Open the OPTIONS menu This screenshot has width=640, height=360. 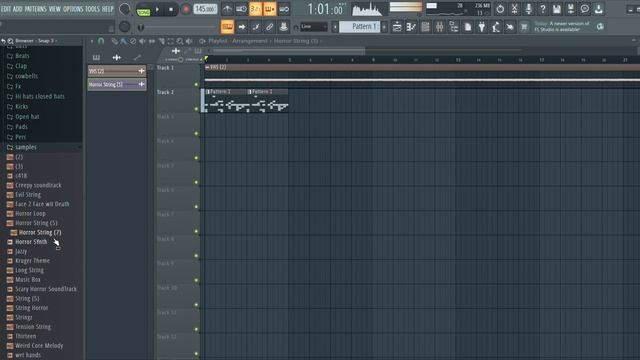[73, 9]
